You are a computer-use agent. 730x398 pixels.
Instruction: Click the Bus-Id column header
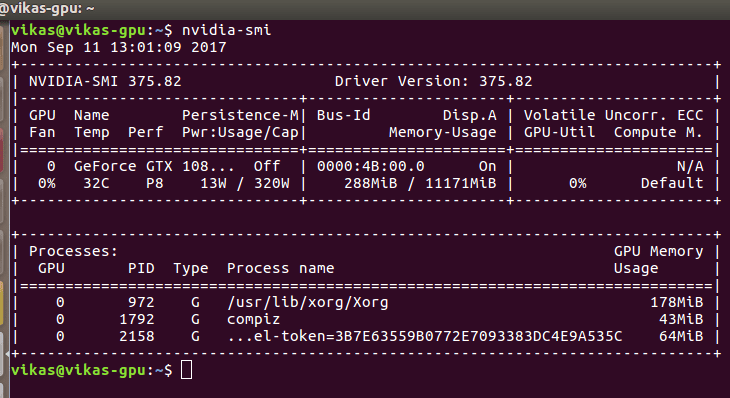click(344, 115)
